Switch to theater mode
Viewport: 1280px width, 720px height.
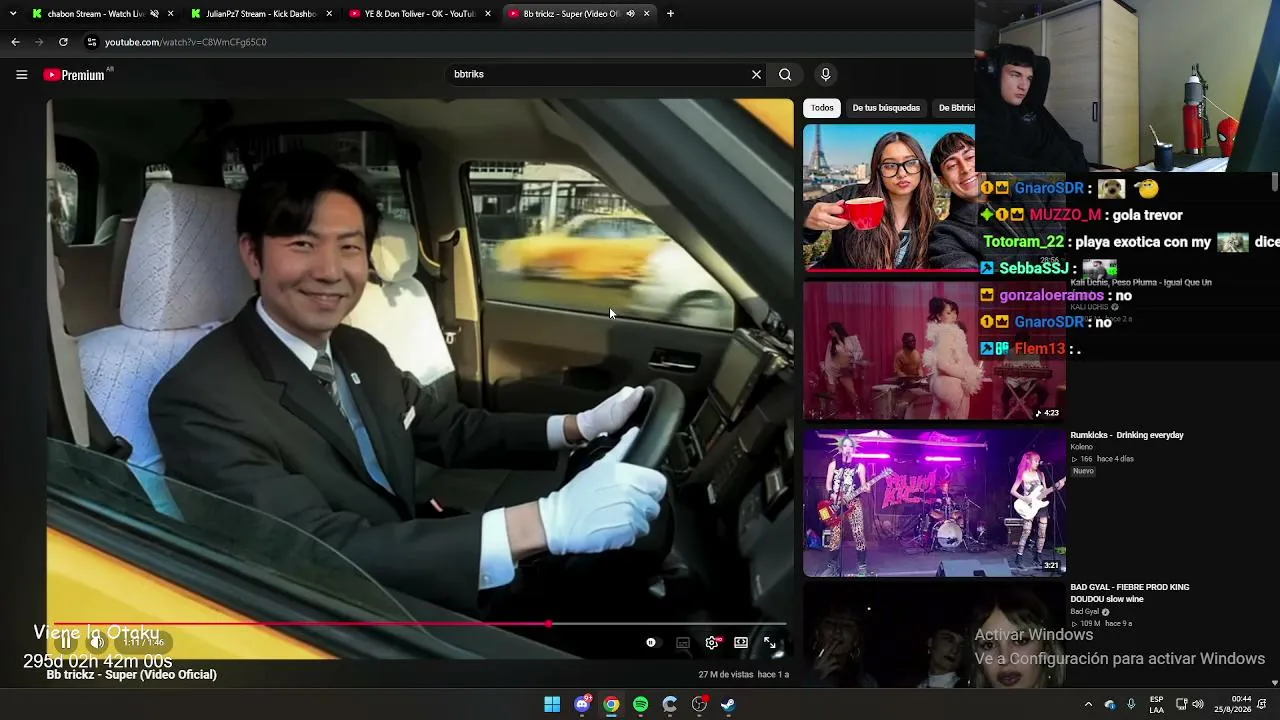point(741,643)
